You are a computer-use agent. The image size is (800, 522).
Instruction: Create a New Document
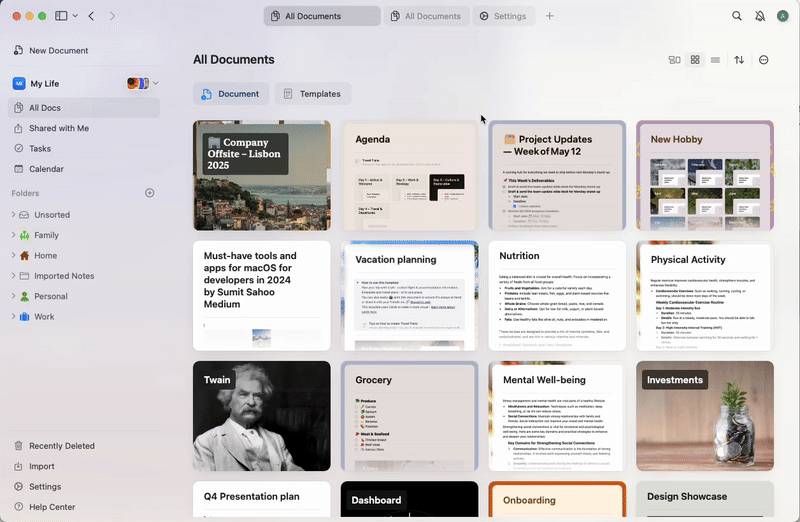(51, 51)
